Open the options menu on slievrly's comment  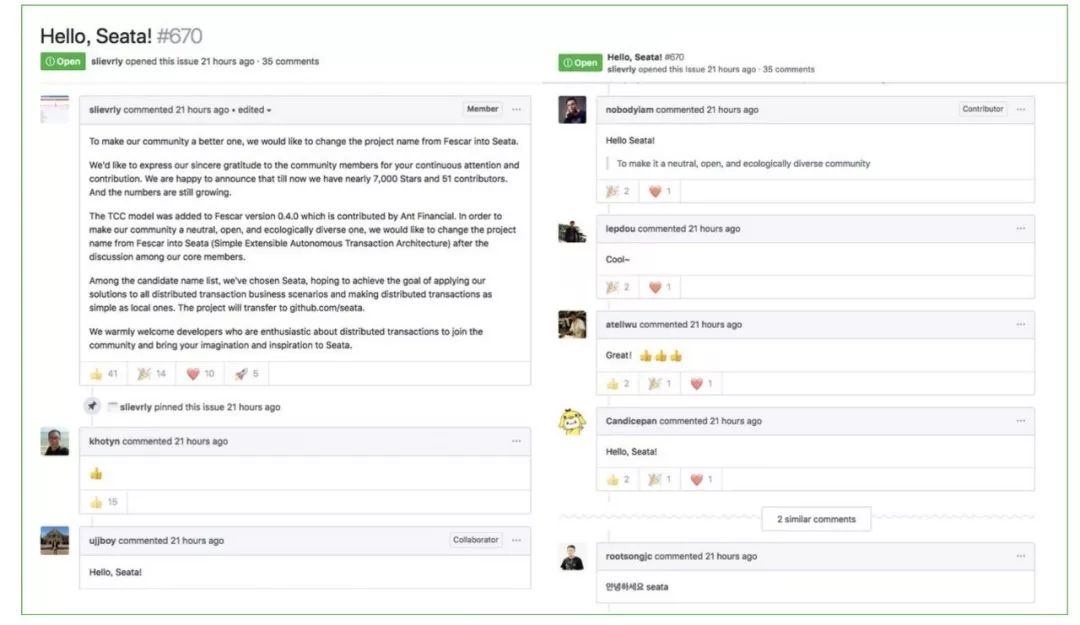pos(517,110)
